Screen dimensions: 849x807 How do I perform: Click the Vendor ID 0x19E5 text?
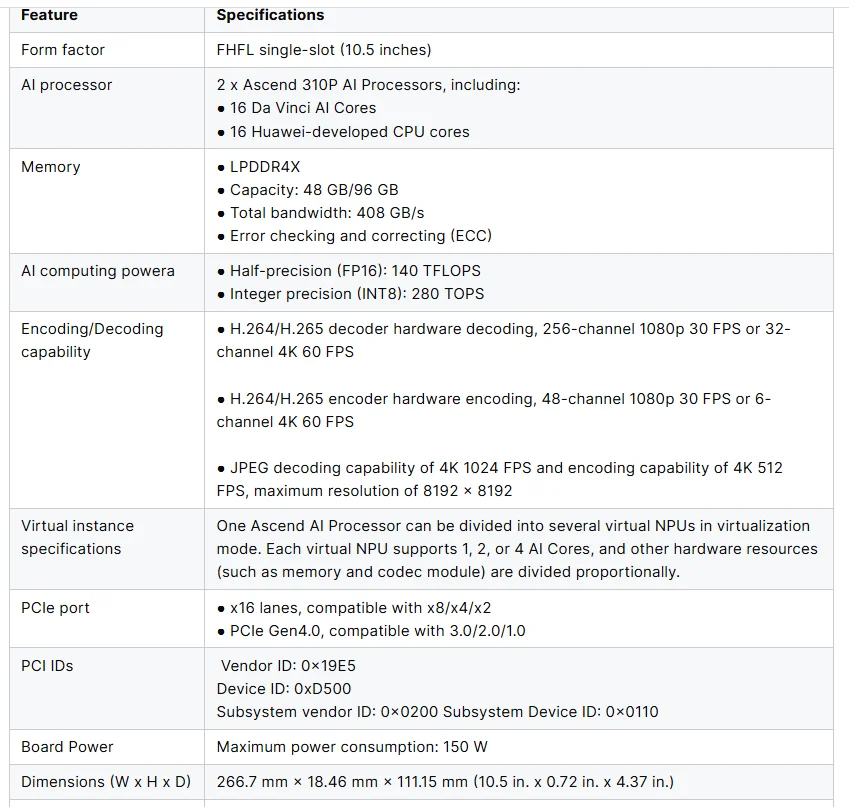pyautogui.click(x=288, y=666)
